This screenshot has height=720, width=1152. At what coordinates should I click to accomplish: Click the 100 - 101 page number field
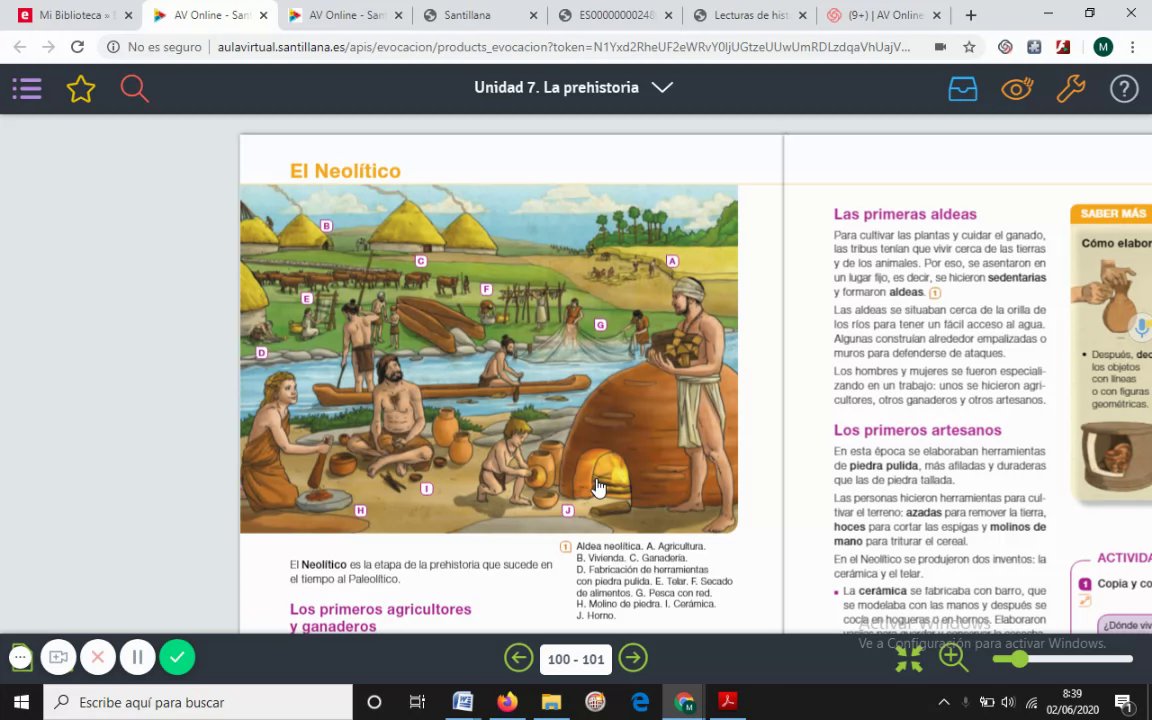point(576,659)
